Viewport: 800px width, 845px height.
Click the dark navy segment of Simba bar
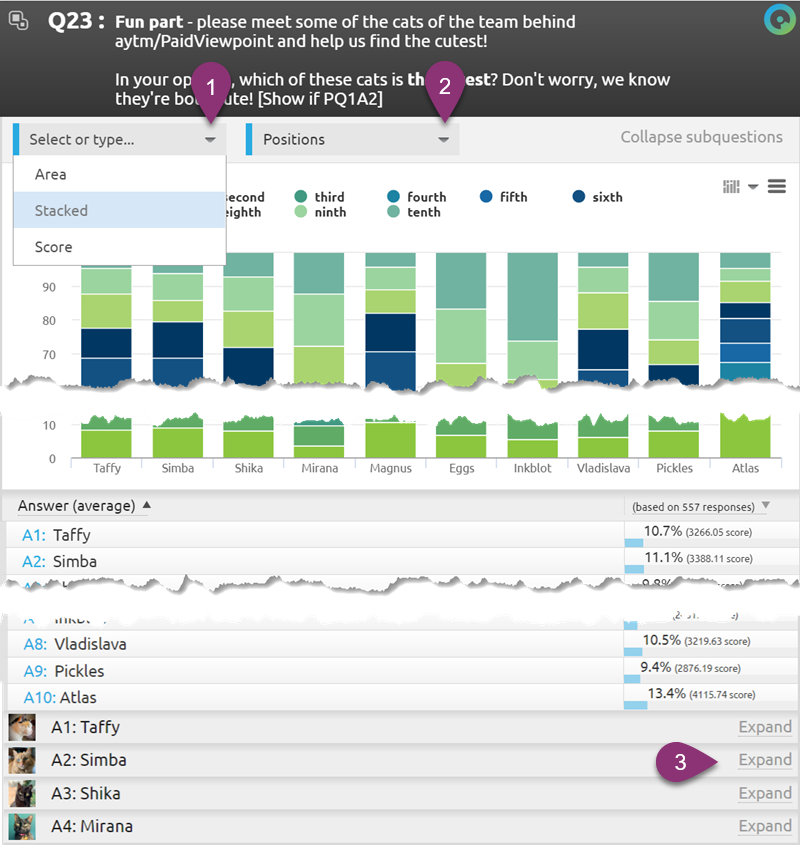tap(178, 340)
